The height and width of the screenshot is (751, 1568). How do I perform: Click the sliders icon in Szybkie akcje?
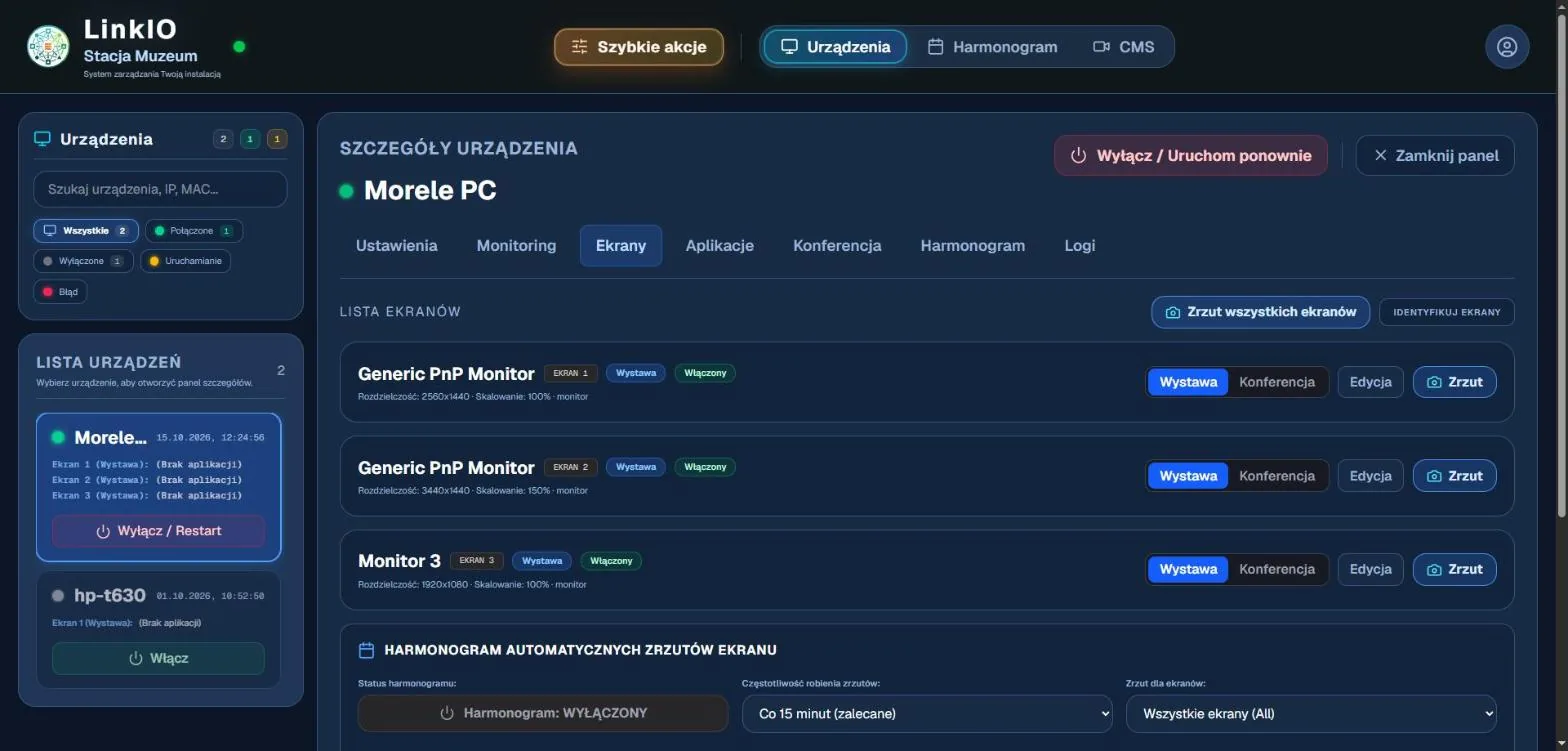(580, 47)
